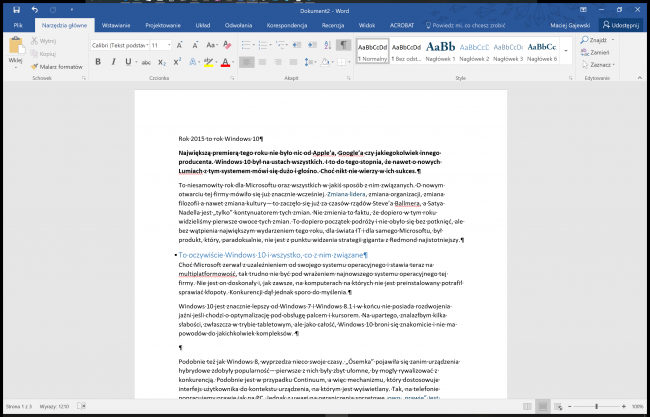Viewport: 650px width, 417px height.
Task: Open the Plik tab
Action: pos(18,25)
